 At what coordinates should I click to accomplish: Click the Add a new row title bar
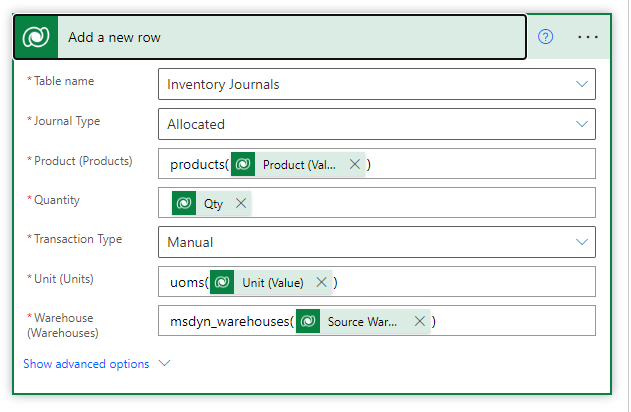[270, 37]
